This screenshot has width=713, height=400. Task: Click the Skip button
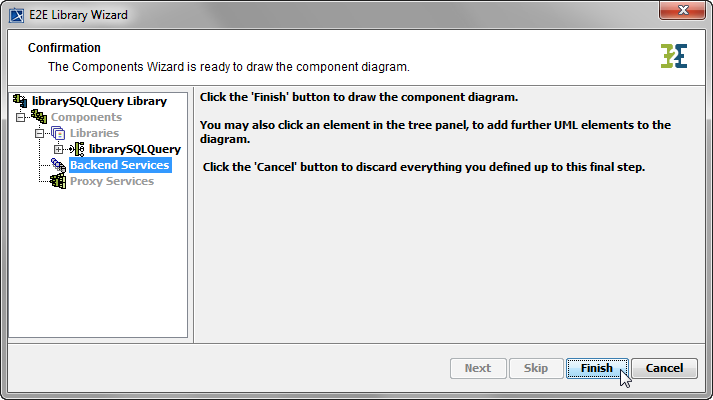point(536,368)
